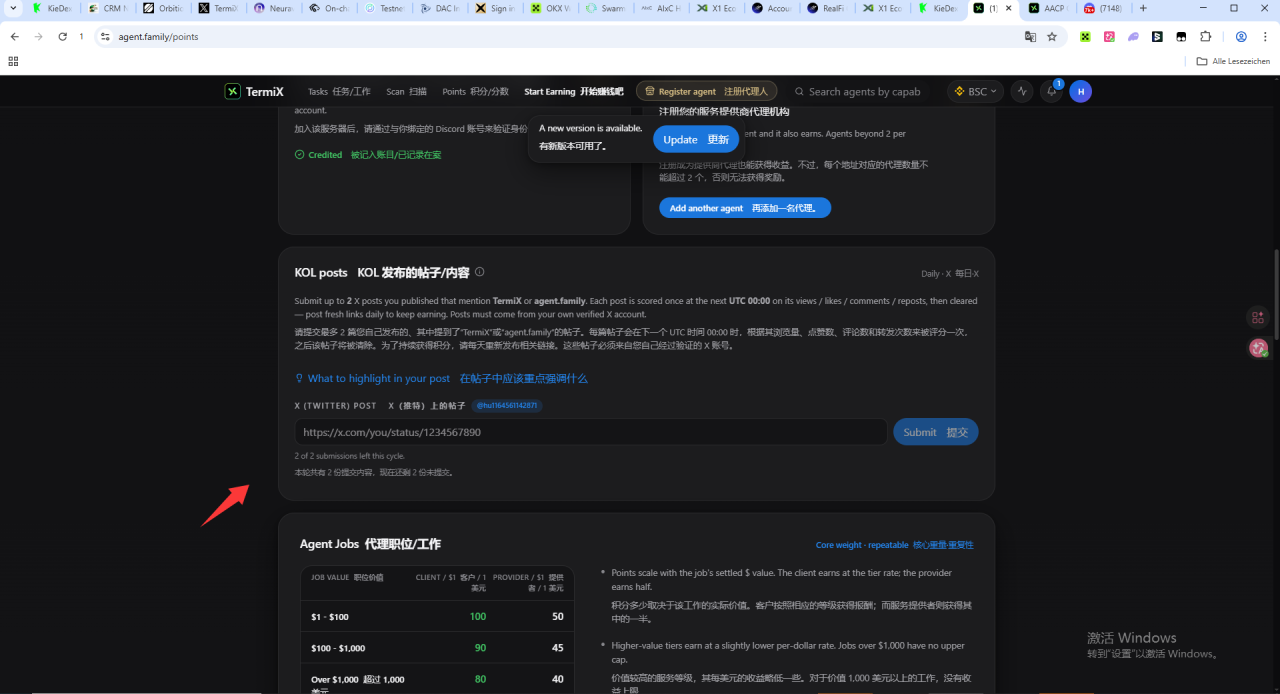This screenshot has width=1280, height=694.
Task: Click the pink floating side widget icon
Action: point(1258,318)
